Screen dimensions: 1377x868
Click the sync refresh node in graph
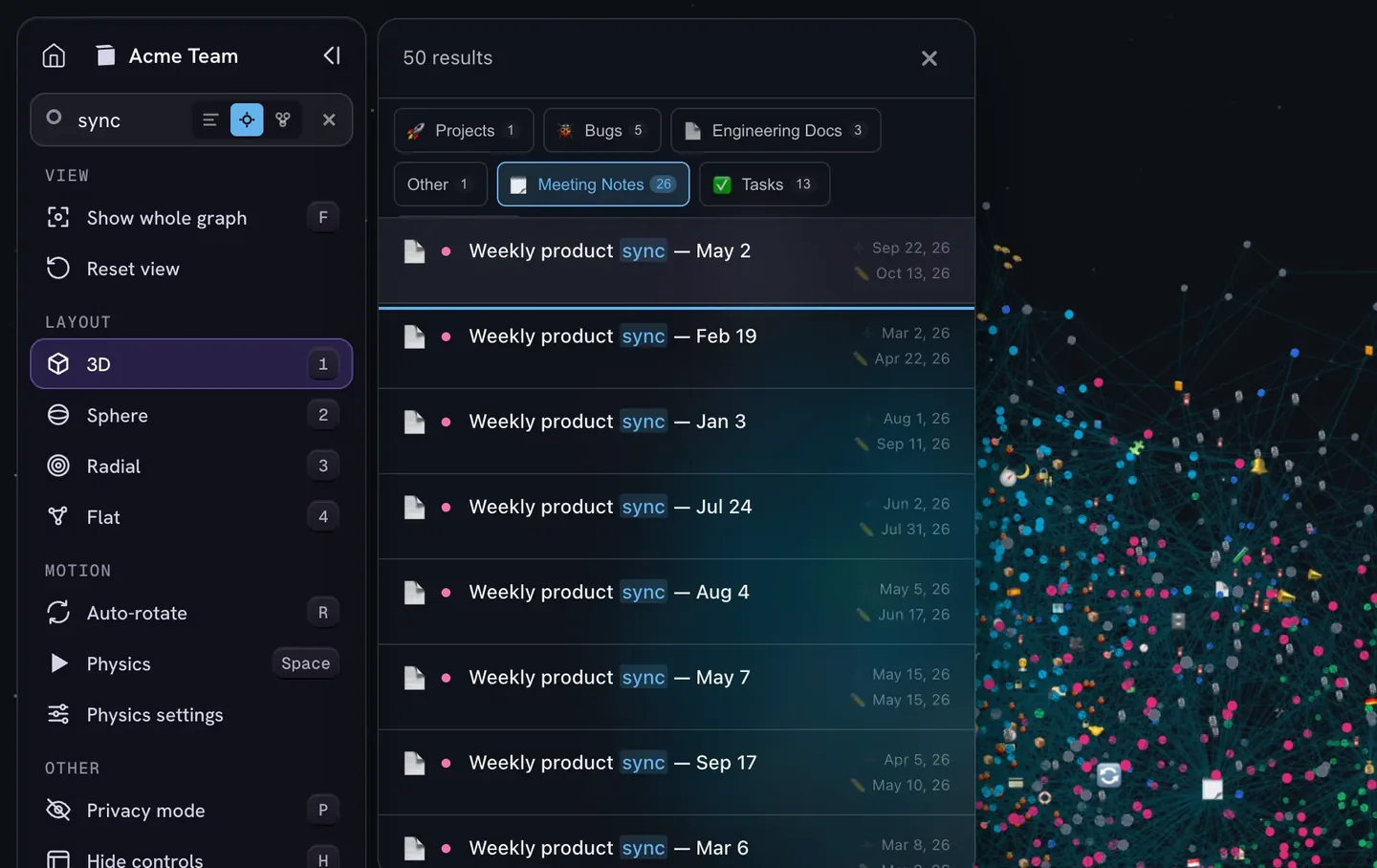(1108, 775)
